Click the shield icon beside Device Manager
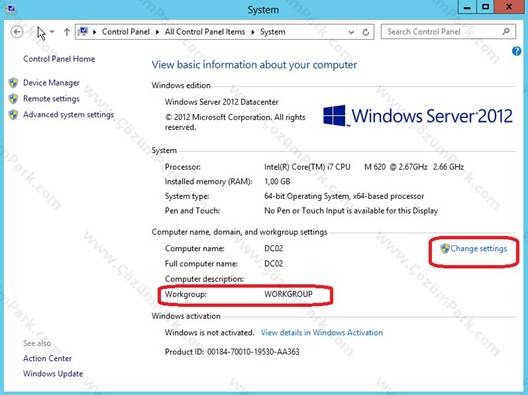 (x=13, y=83)
